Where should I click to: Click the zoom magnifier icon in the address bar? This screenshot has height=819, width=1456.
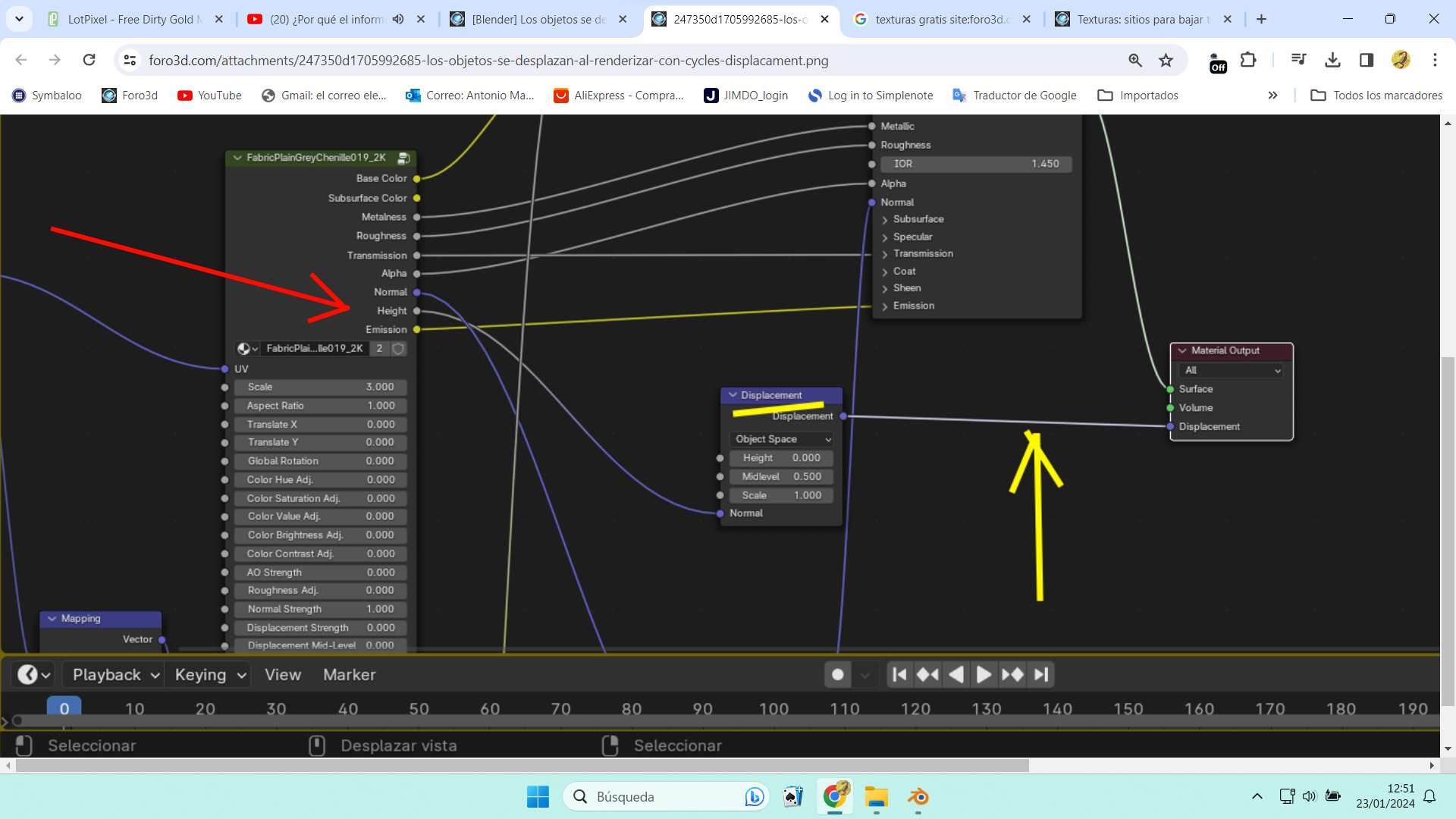coord(1135,60)
